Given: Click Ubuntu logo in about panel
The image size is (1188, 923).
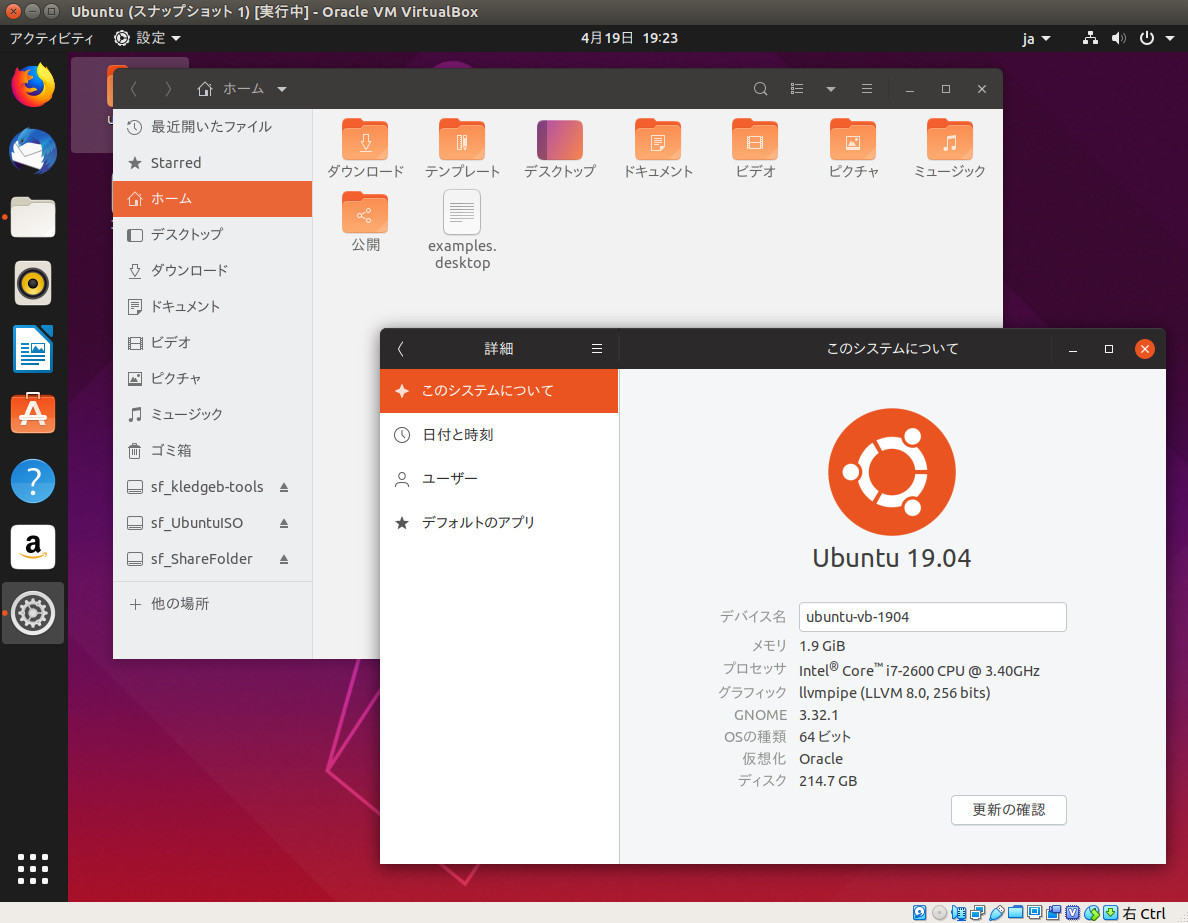Looking at the screenshot, I should pos(892,471).
